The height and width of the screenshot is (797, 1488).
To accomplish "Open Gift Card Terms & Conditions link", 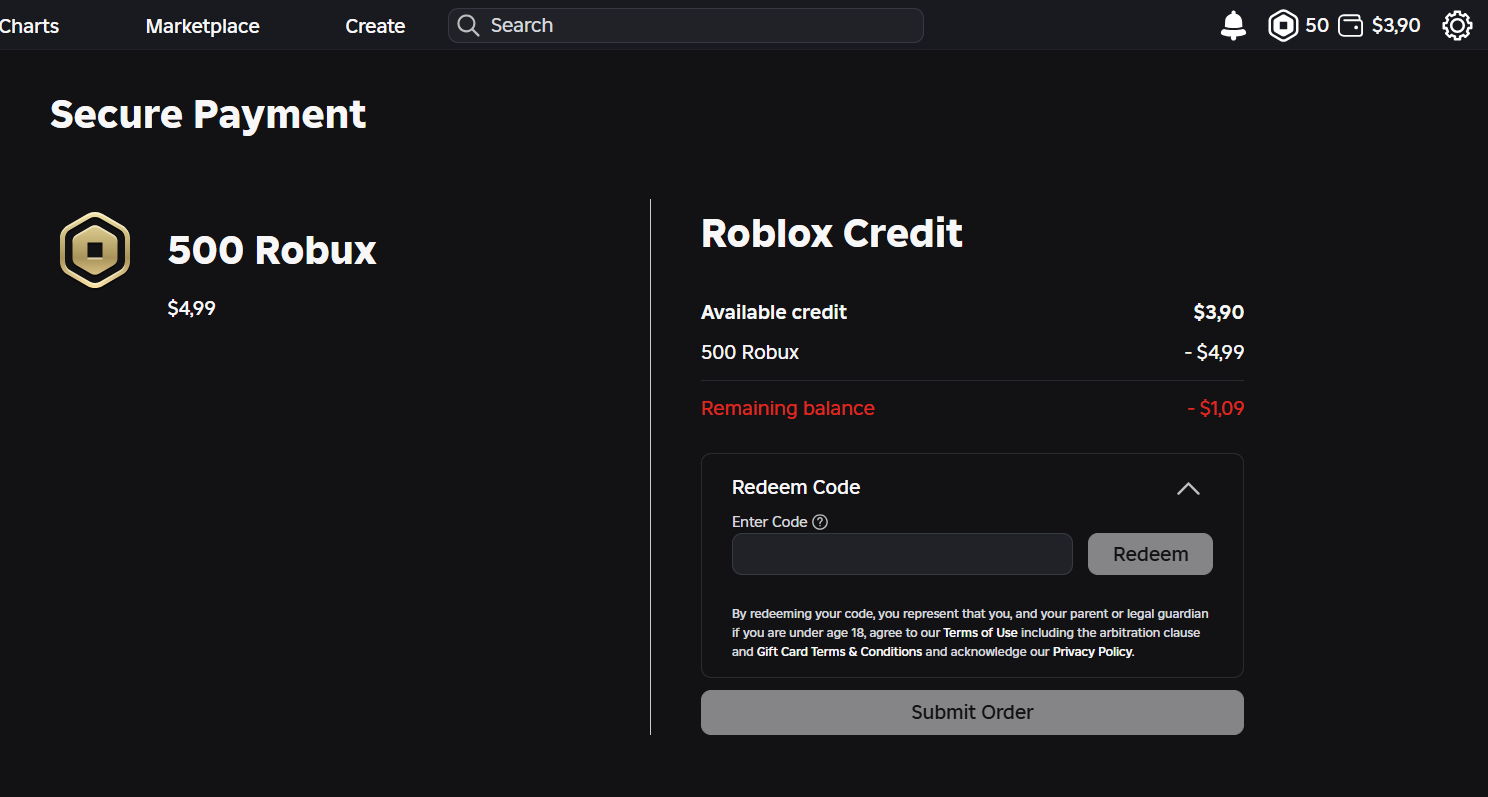I will tap(839, 652).
